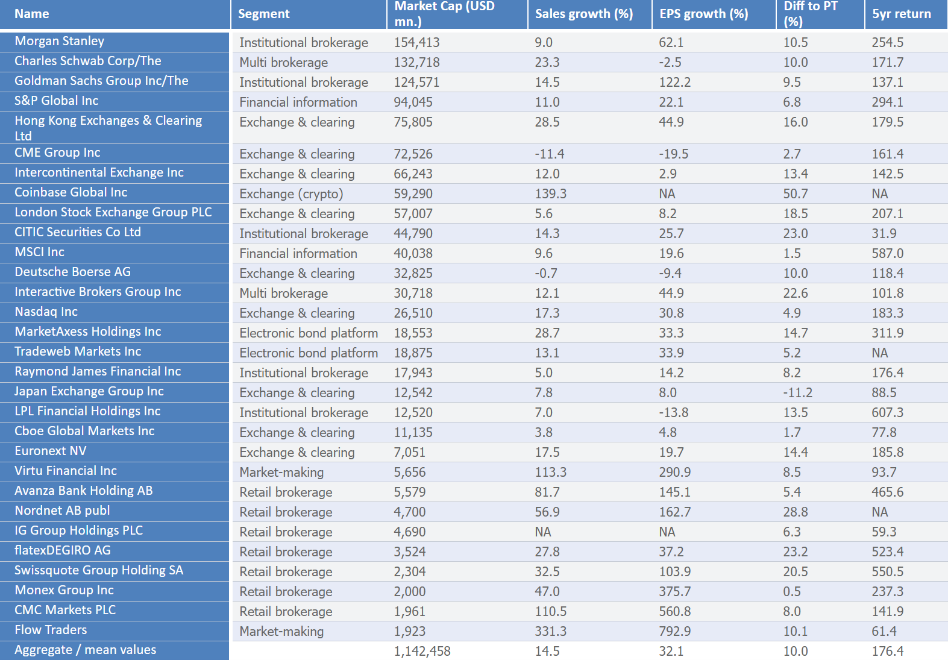Click the S&P Global Inc name cell
The image size is (948, 660).
pyautogui.click(x=56, y=101)
